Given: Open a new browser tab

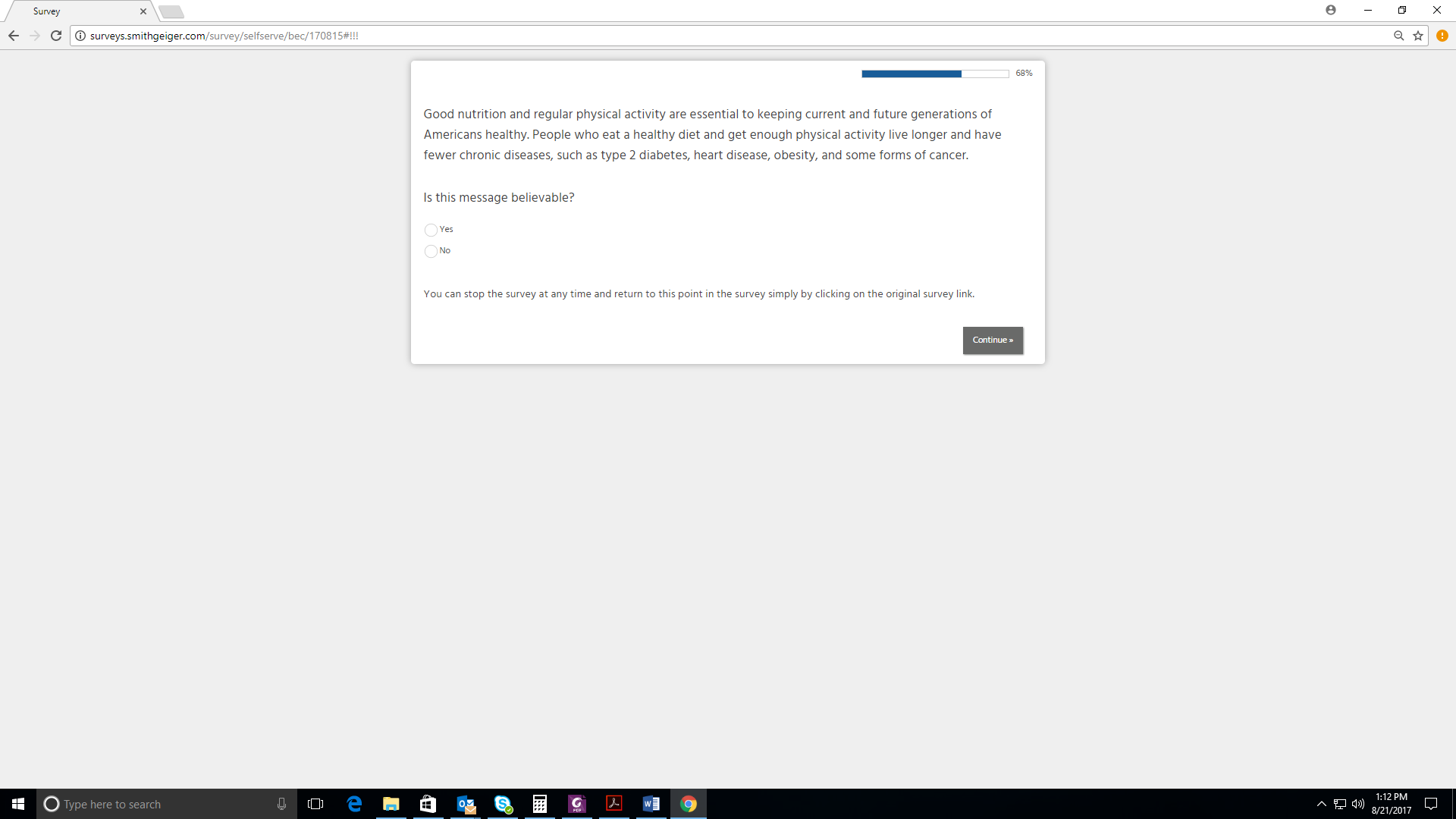Looking at the screenshot, I should (x=171, y=11).
